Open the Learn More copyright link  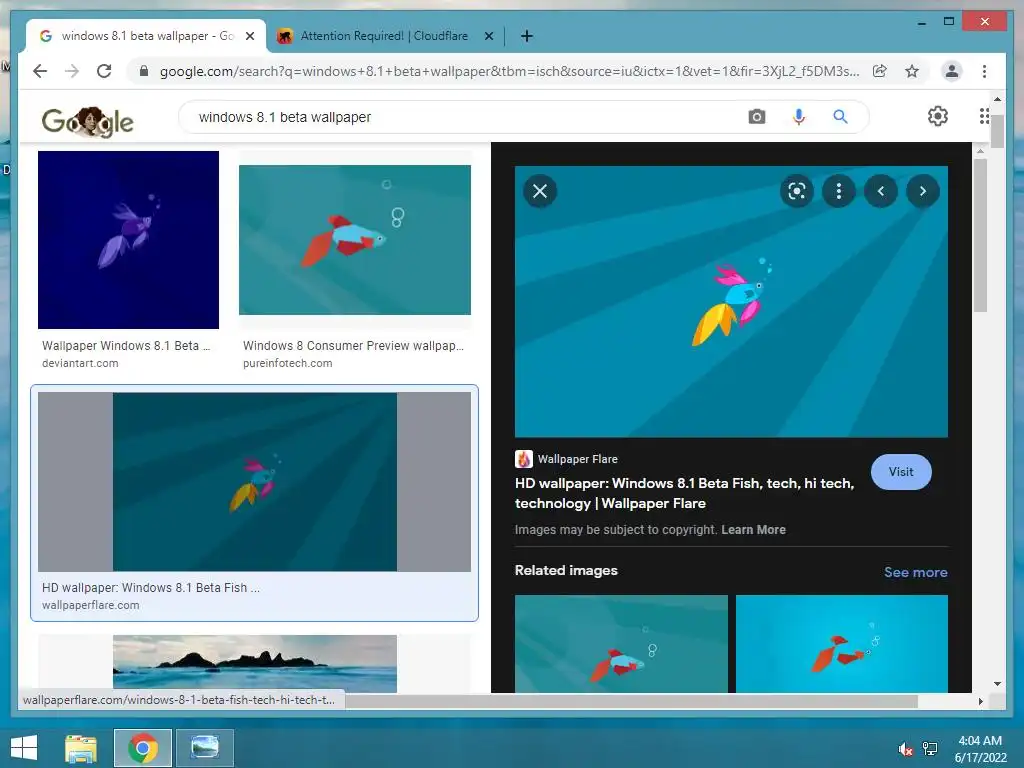pyautogui.click(x=753, y=530)
